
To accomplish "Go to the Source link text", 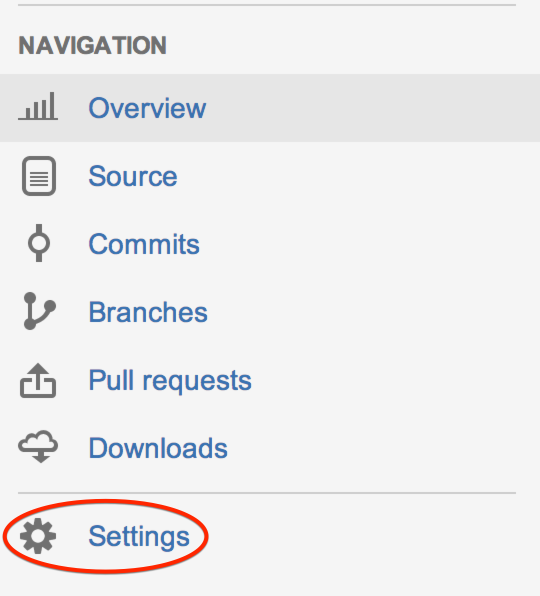I will click(133, 176).
